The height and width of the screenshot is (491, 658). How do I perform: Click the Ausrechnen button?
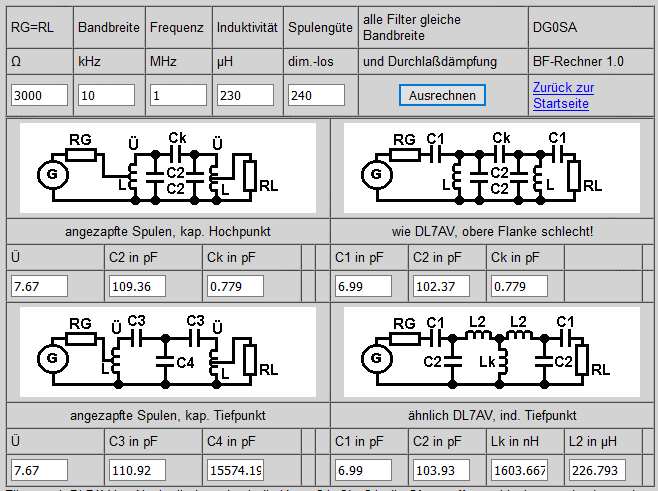tap(442, 95)
